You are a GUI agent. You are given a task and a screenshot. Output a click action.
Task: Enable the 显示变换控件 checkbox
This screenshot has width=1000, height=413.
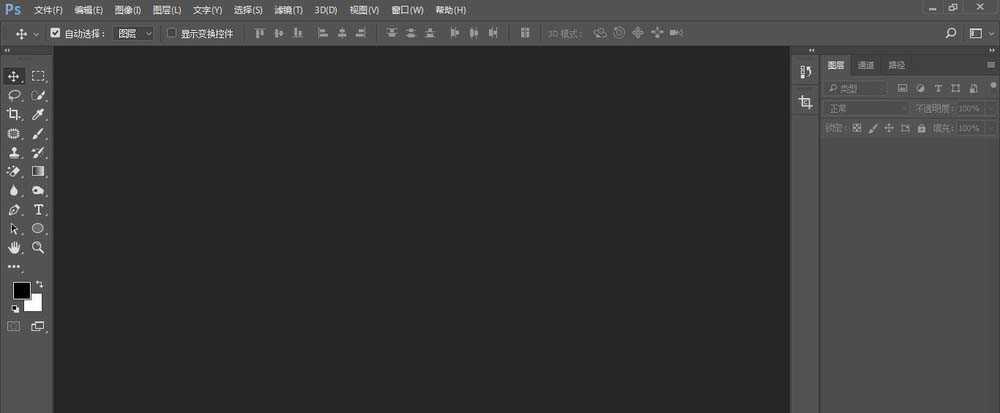point(172,33)
